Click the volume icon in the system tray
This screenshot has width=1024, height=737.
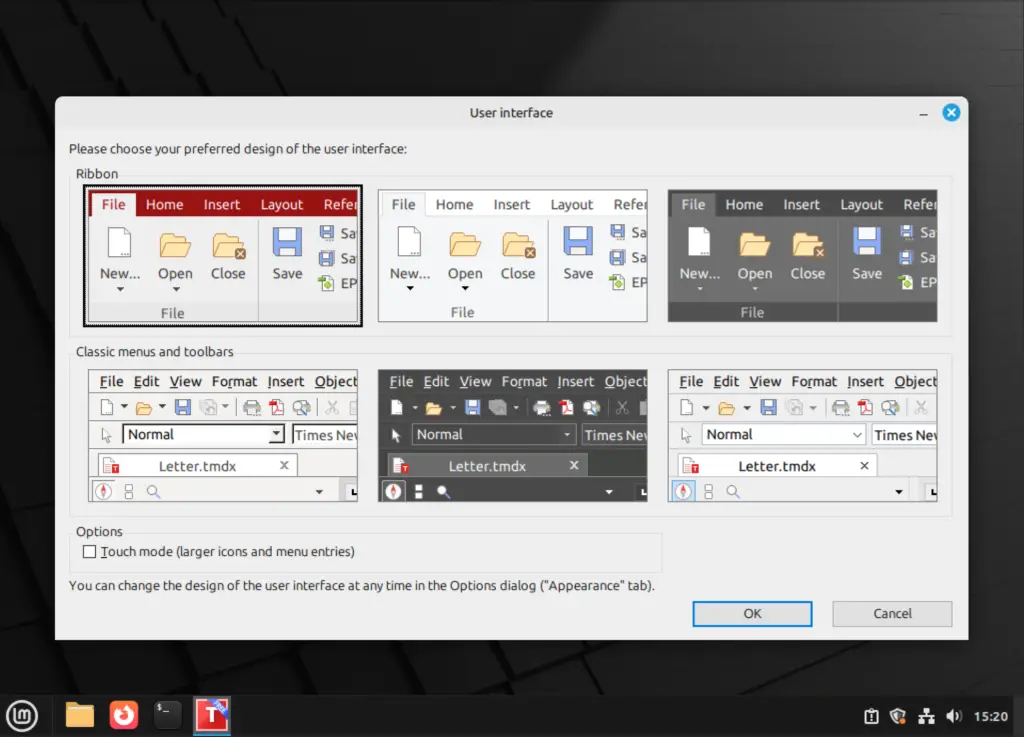(952, 716)
